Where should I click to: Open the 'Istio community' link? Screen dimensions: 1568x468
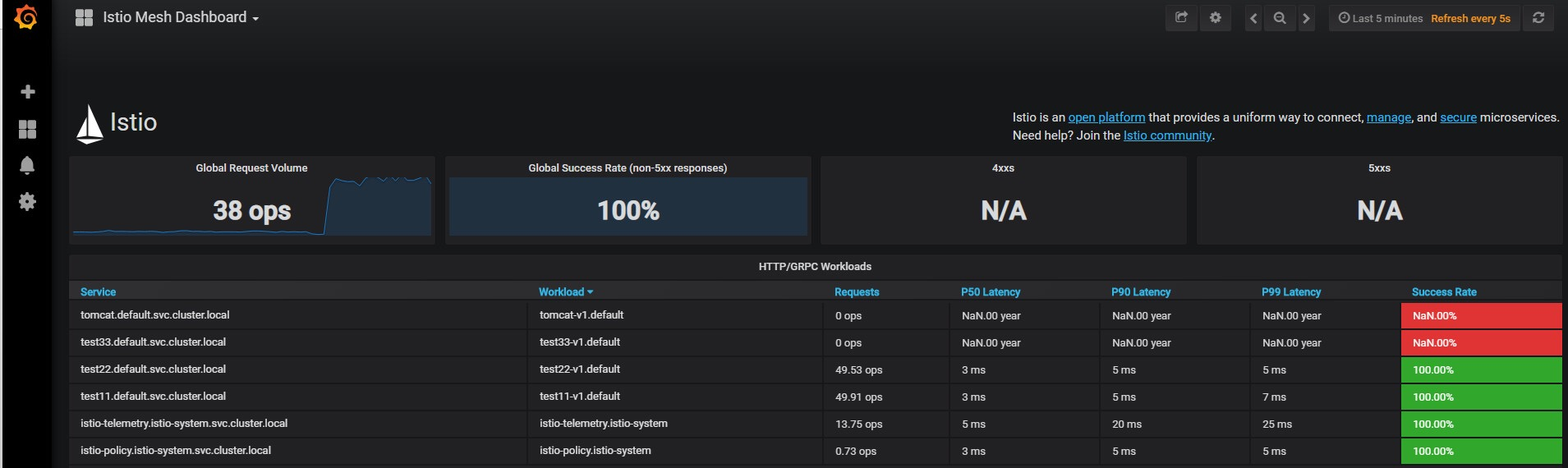[x=1167, y=135]
